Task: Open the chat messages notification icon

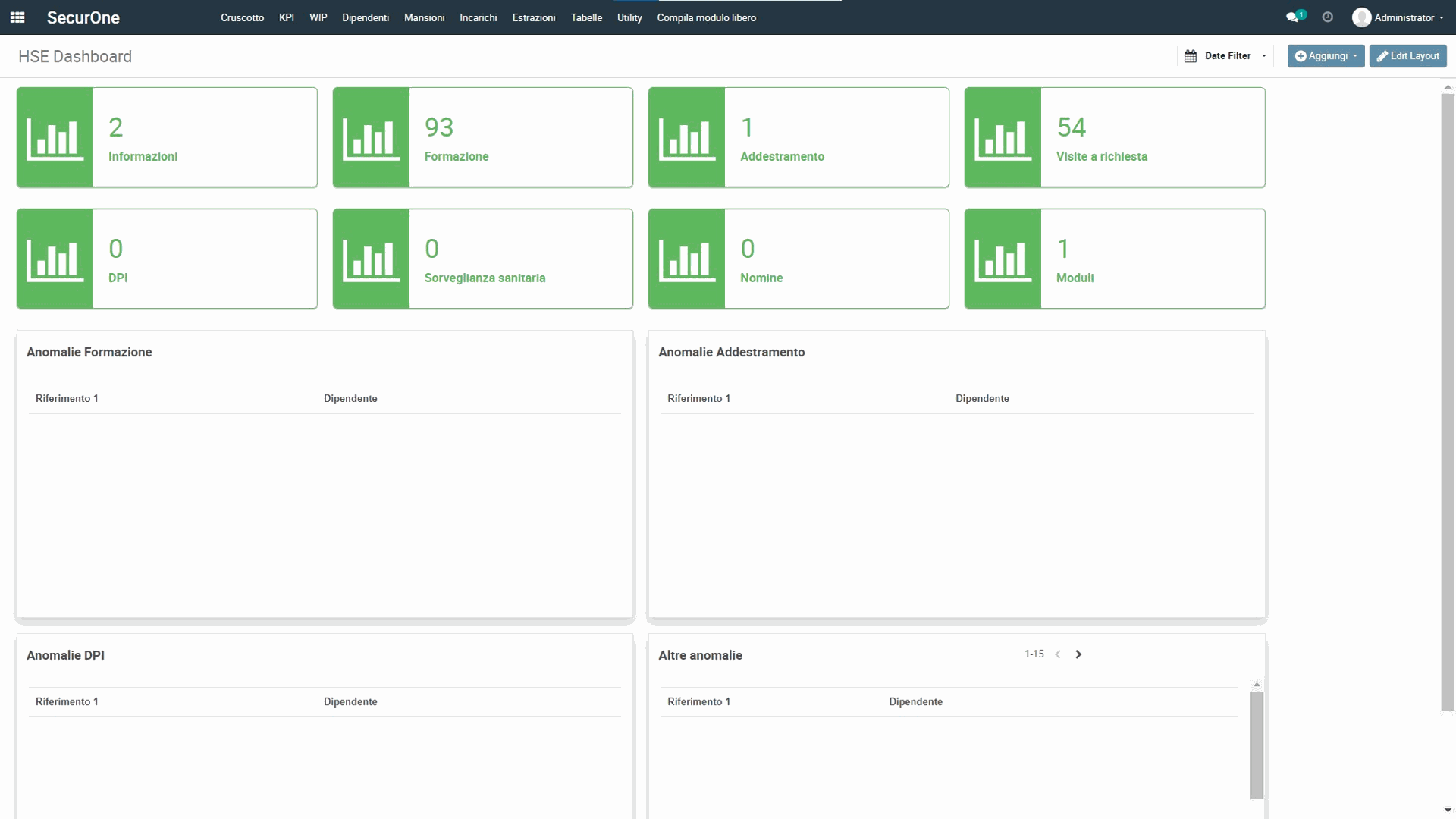Action: (x=1293, y=17)
